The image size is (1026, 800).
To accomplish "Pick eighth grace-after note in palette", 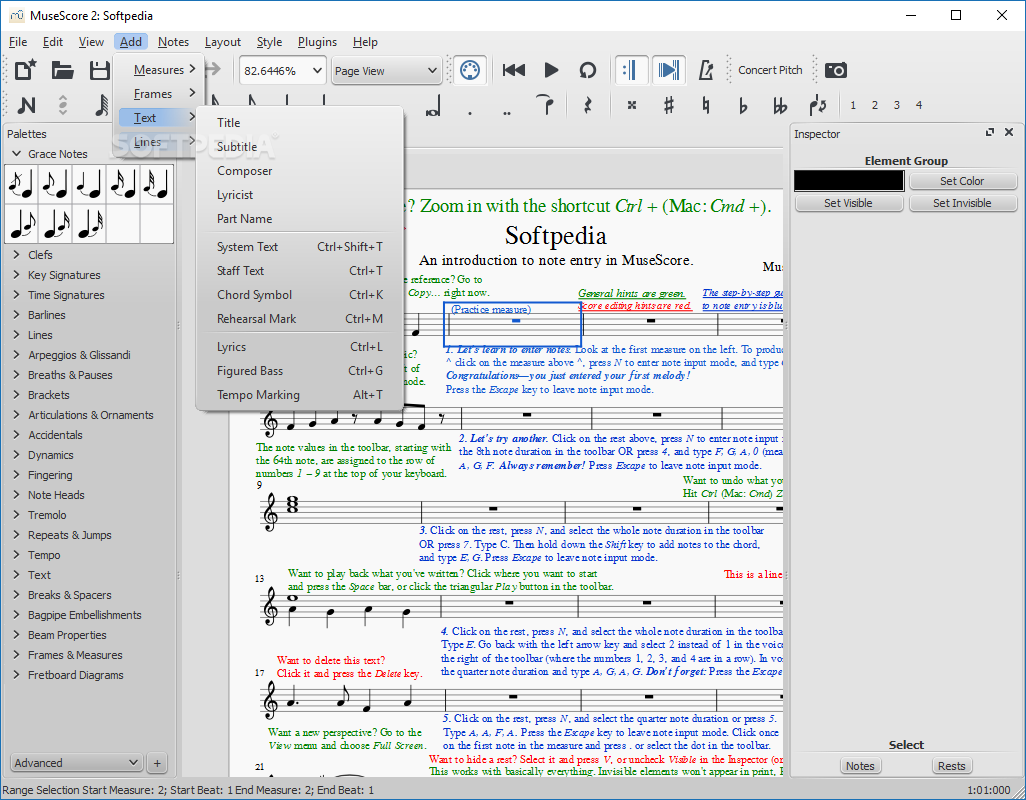I will (x=22, y=224).
